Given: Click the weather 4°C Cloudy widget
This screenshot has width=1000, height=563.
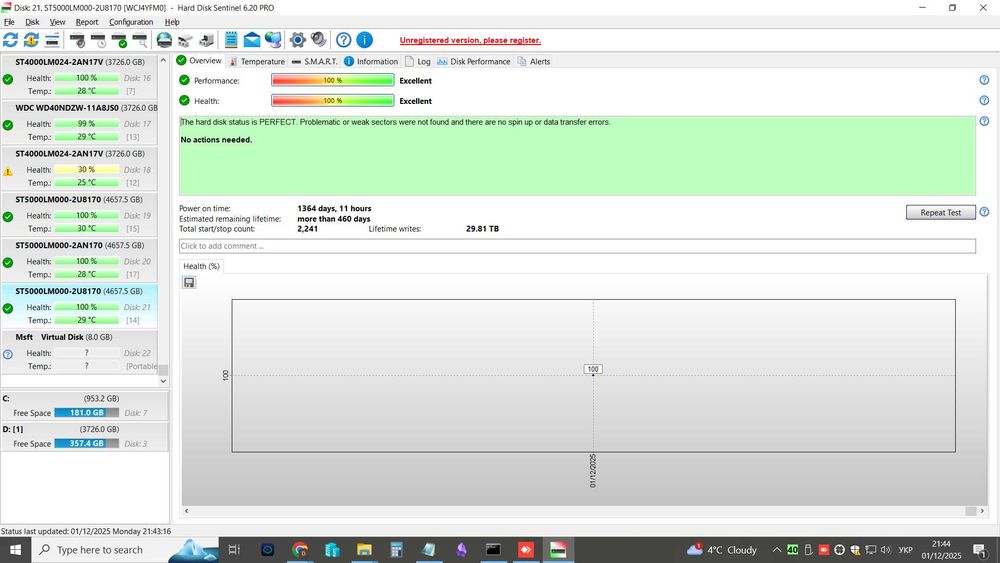Looking at the screenshot, I should tap(721, 550).
